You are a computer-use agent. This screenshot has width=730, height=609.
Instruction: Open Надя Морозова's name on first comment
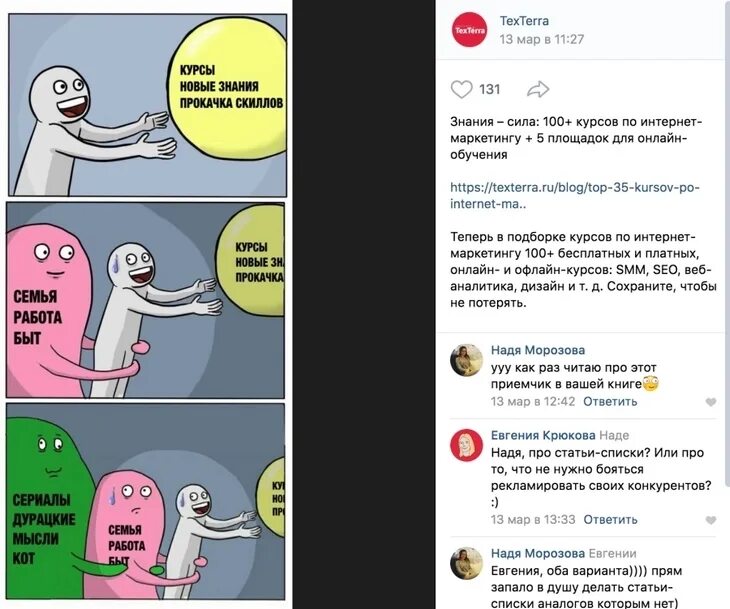coord(538,350)
